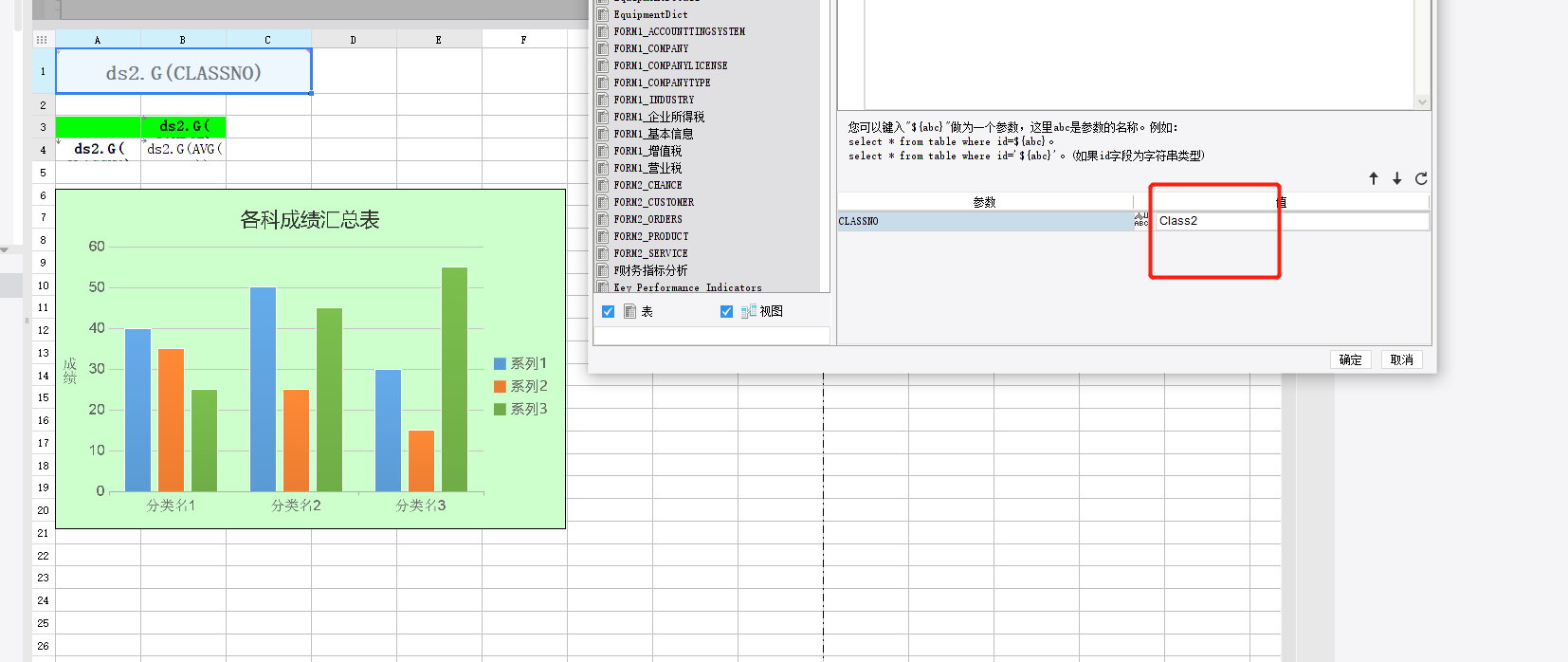Select column F header
Image resolution: width=1568 pixels, height=662 pixels.
coord(524,40)
